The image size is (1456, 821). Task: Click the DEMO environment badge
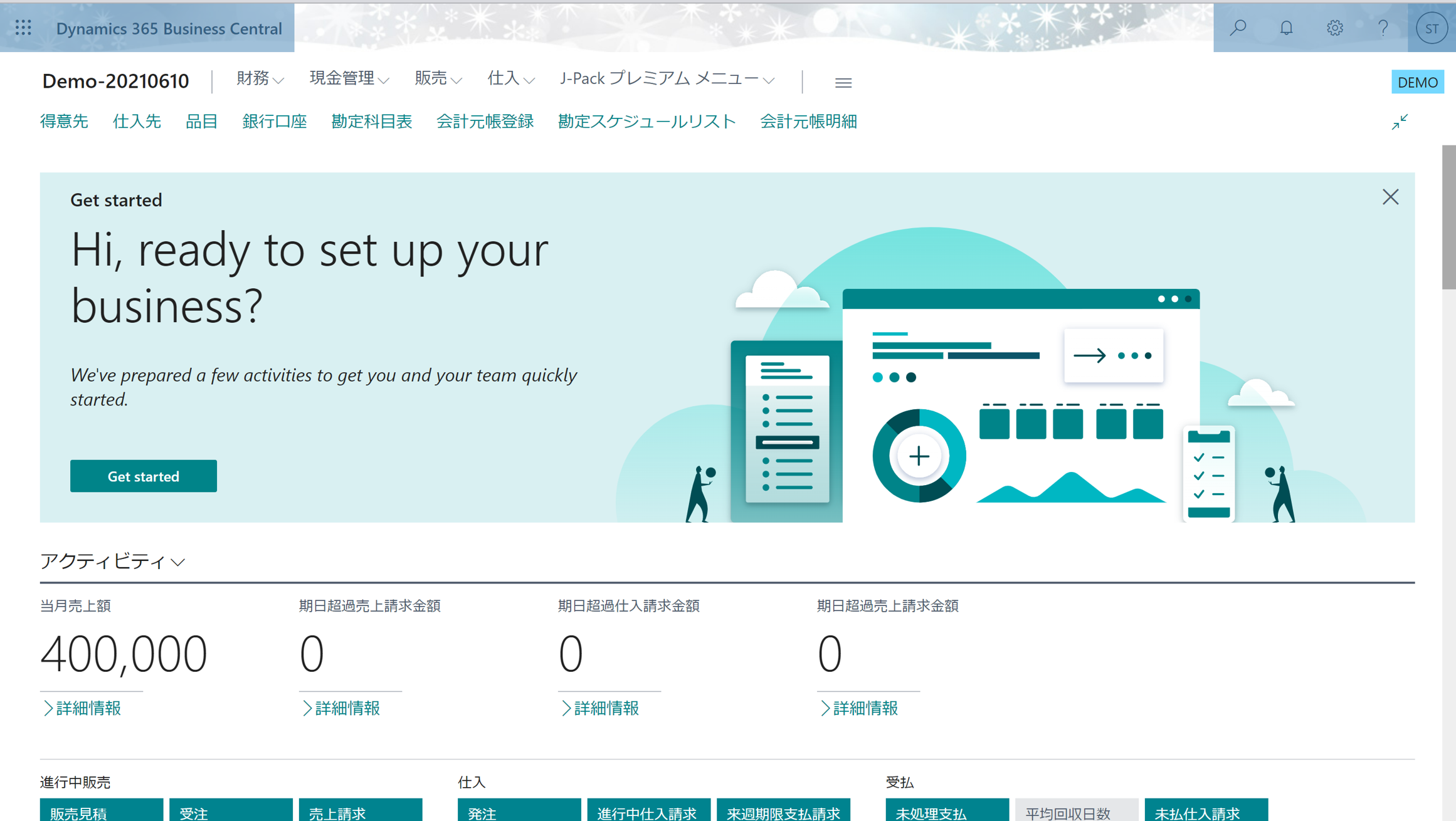coord(1417,82)
